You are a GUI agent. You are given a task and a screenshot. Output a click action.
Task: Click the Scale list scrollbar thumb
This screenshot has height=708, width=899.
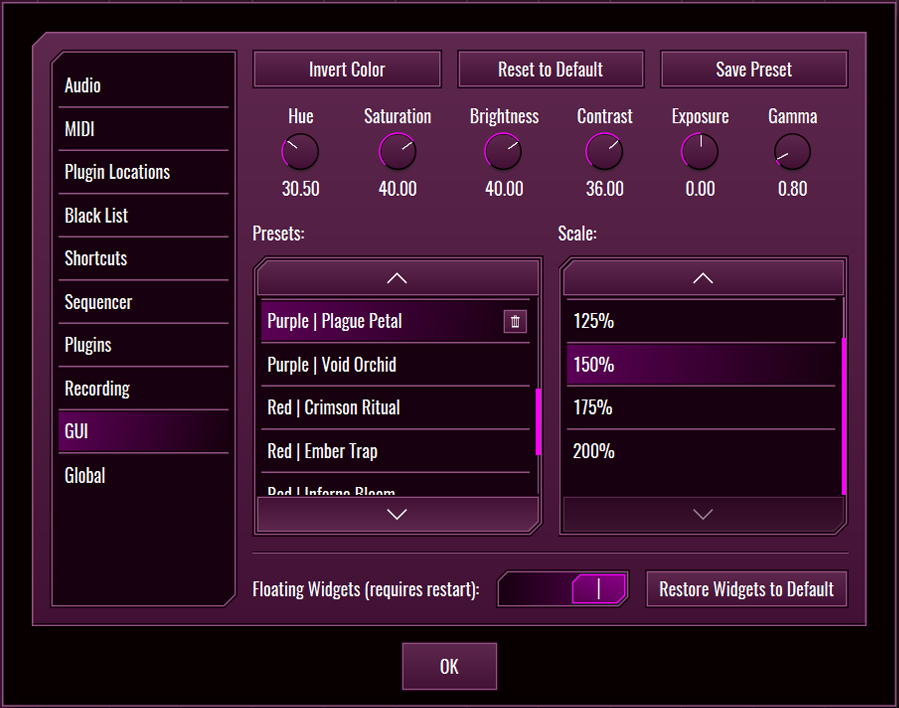(x=844, y=416)
